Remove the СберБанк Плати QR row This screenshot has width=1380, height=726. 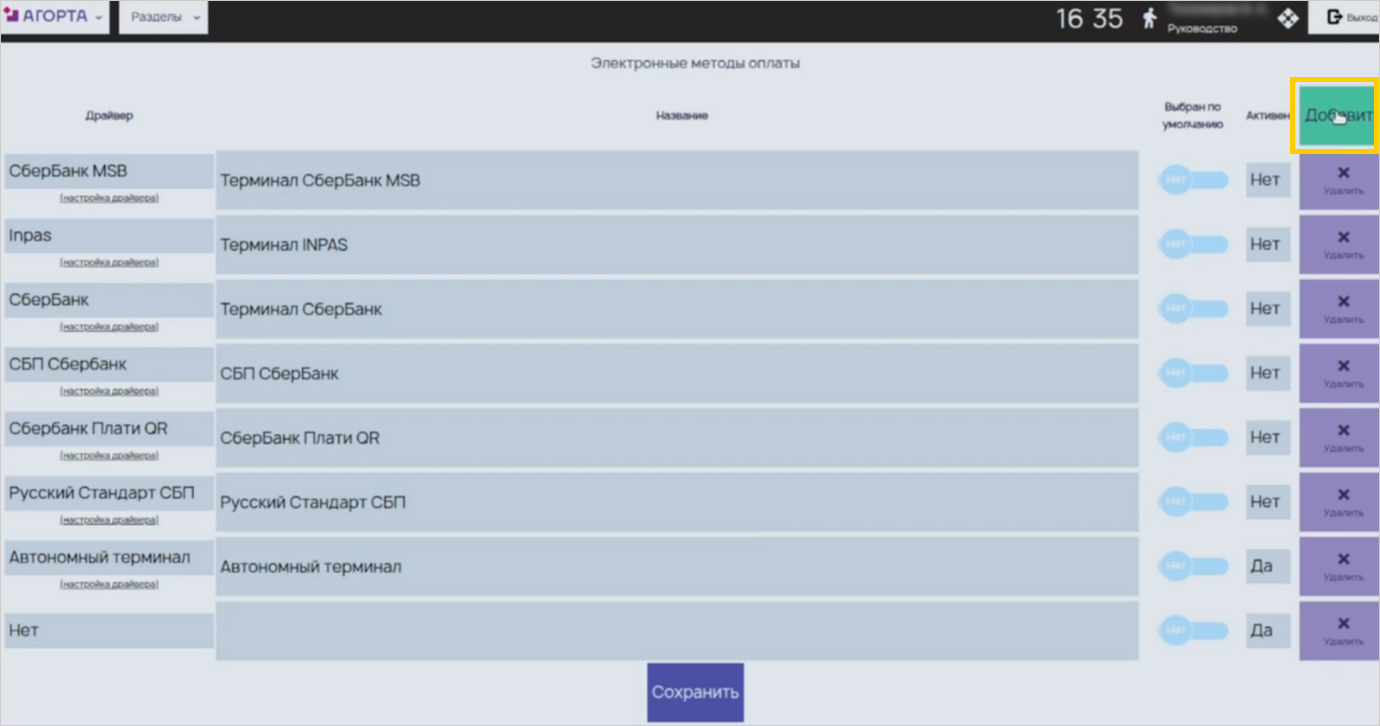coord(1338,438)
